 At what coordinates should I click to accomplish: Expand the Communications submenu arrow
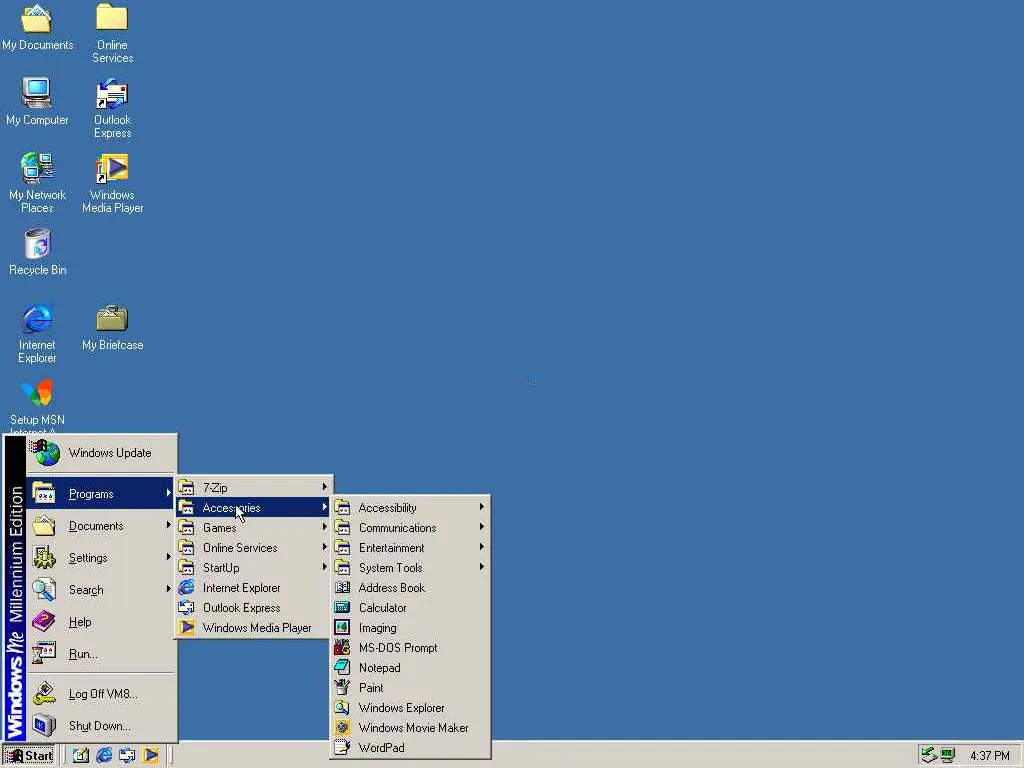(x=481, y=527)
